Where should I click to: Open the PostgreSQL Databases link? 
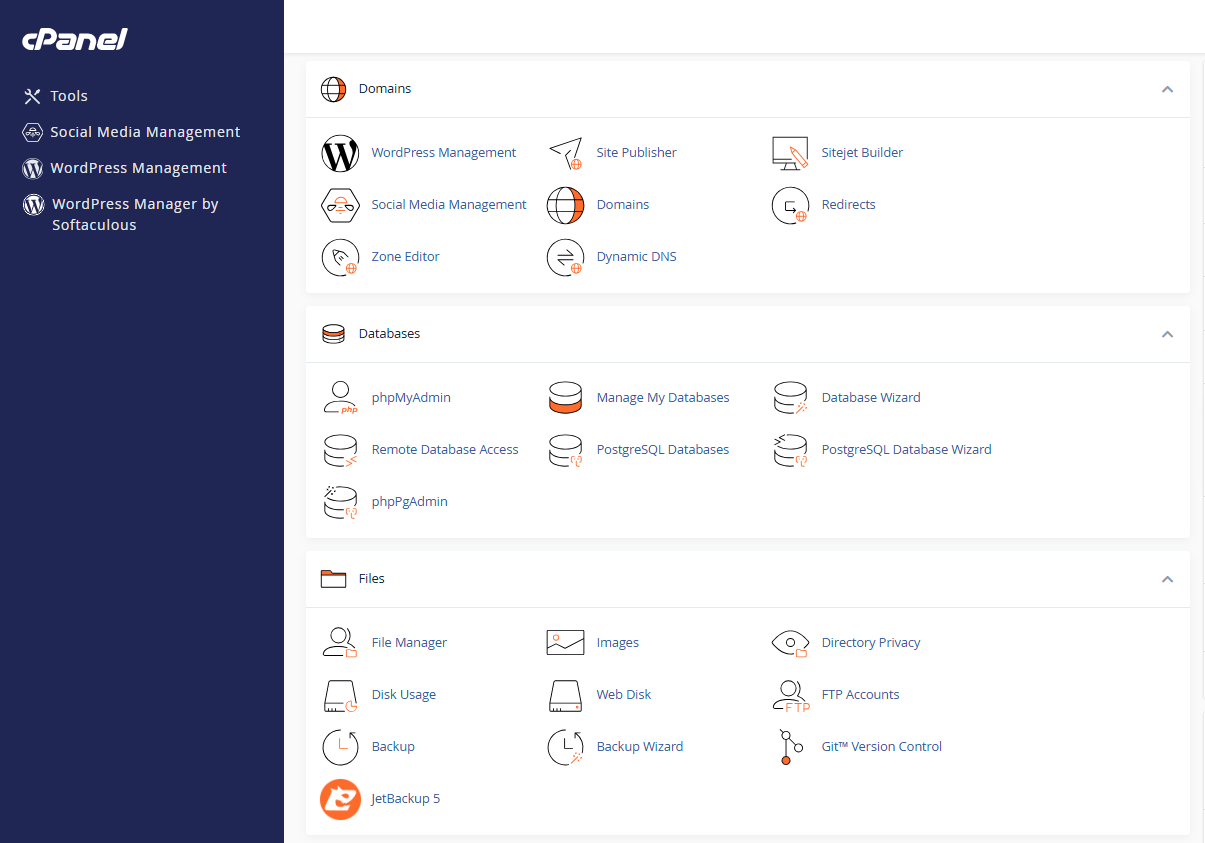(x=663, y=450)
